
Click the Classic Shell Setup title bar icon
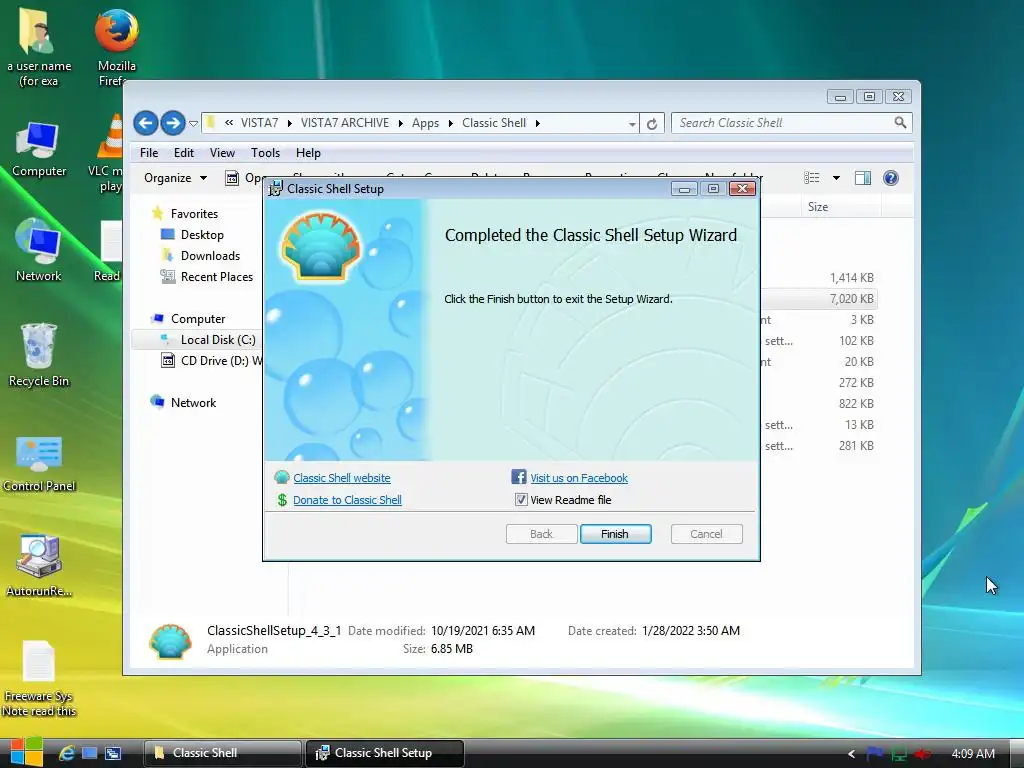[x=276, y=189]
